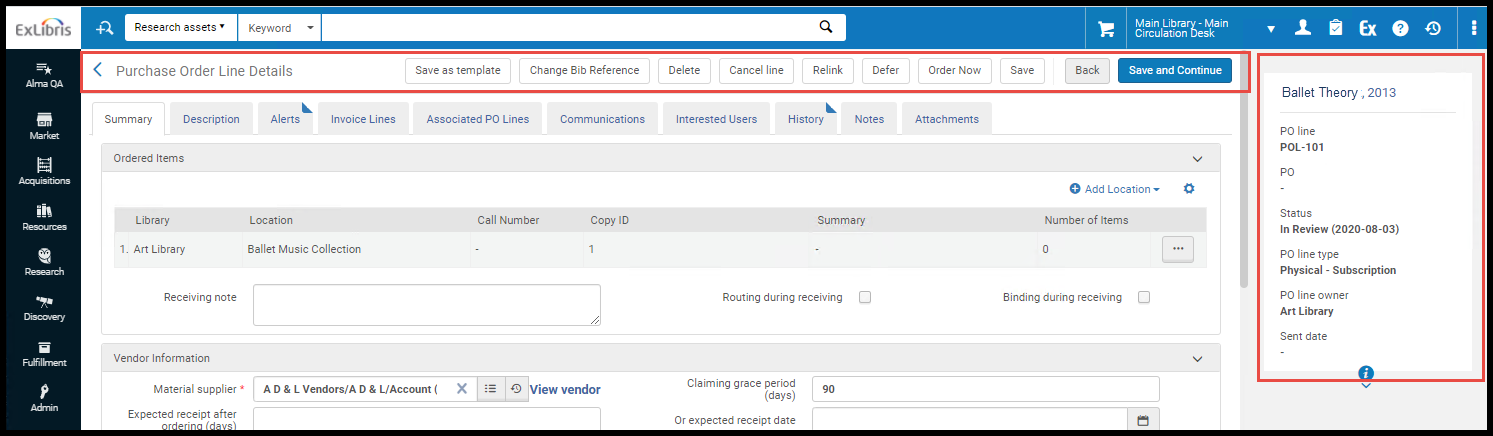Switch to the Notes tab
Viewport: 1493px width, 436px height.
(869, 119)
